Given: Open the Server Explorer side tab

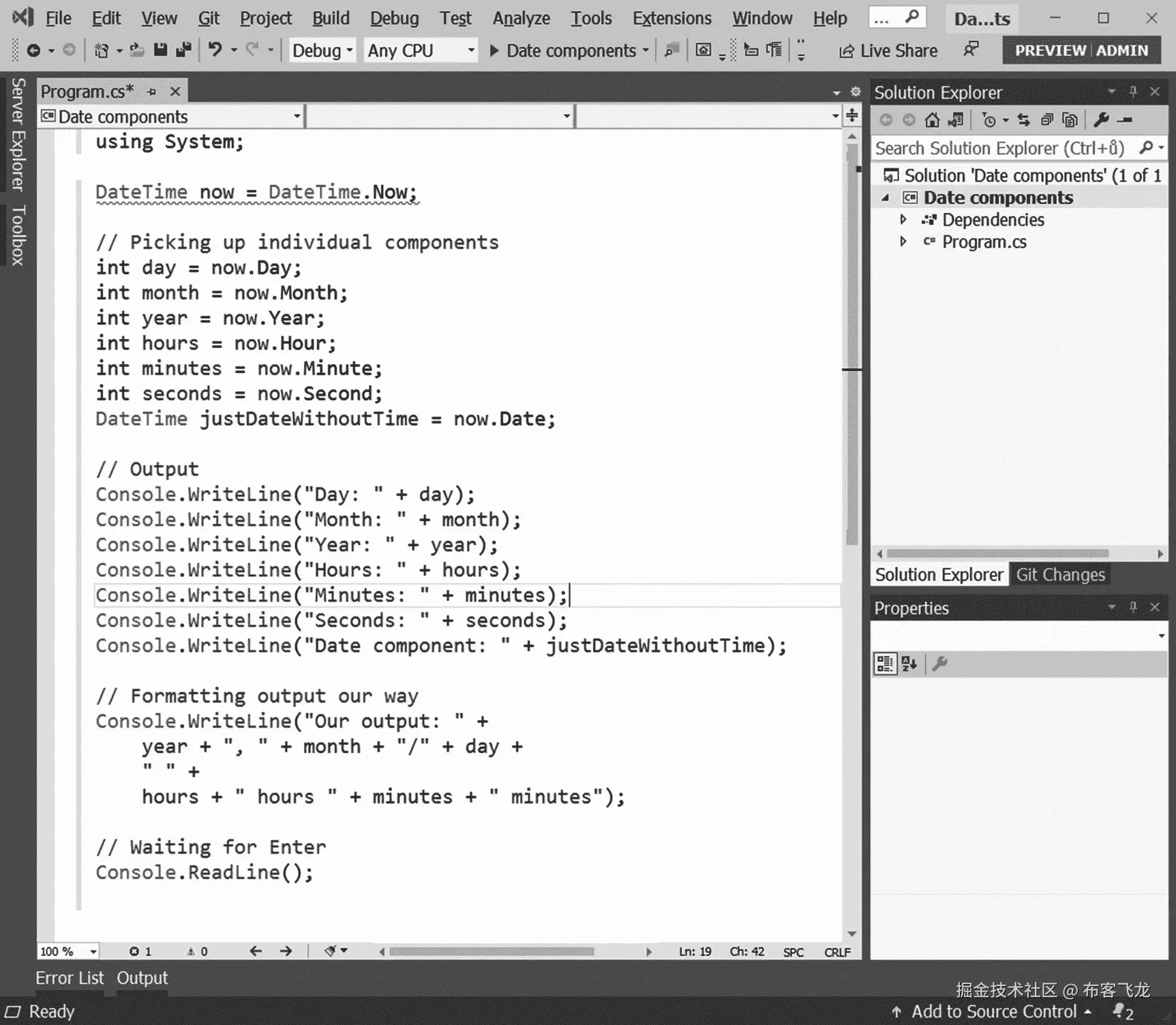Looking at the screenshot, I should coord(18,134).
